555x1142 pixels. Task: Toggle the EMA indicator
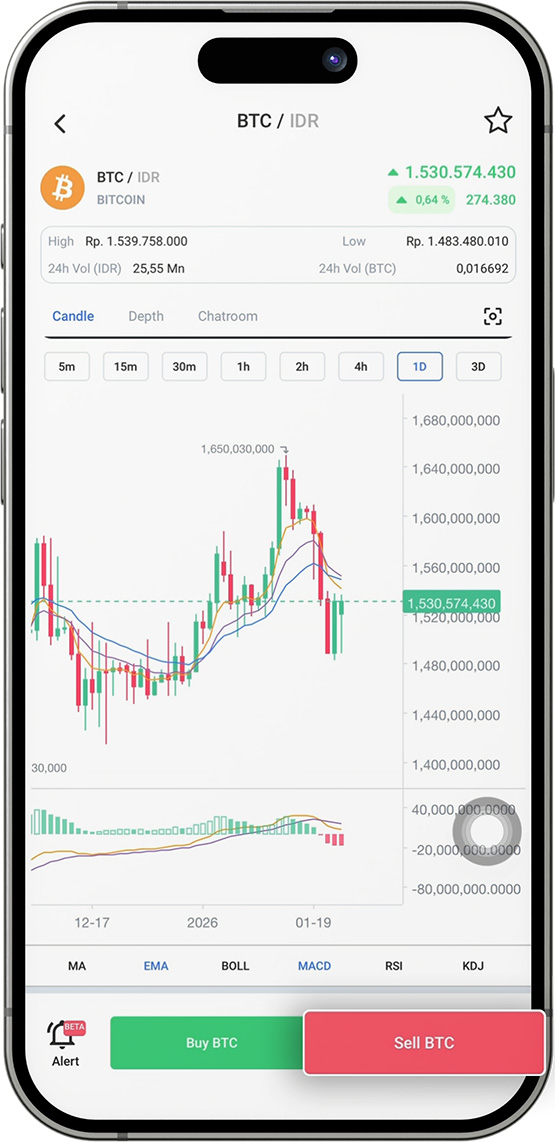point(156,966)
